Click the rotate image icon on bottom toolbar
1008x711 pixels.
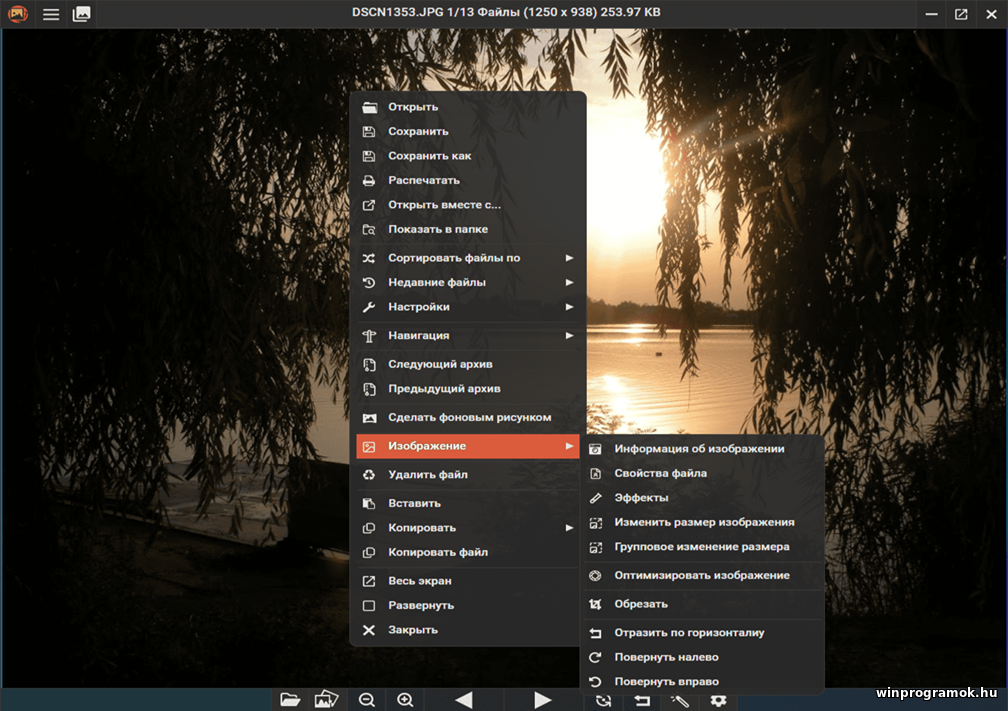pos(603,700)
